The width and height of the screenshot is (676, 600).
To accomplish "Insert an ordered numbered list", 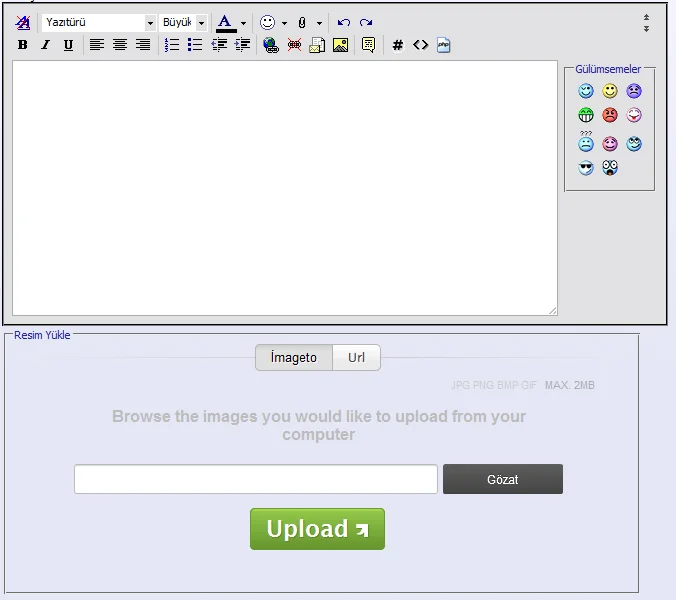I will tap(172, 45).
